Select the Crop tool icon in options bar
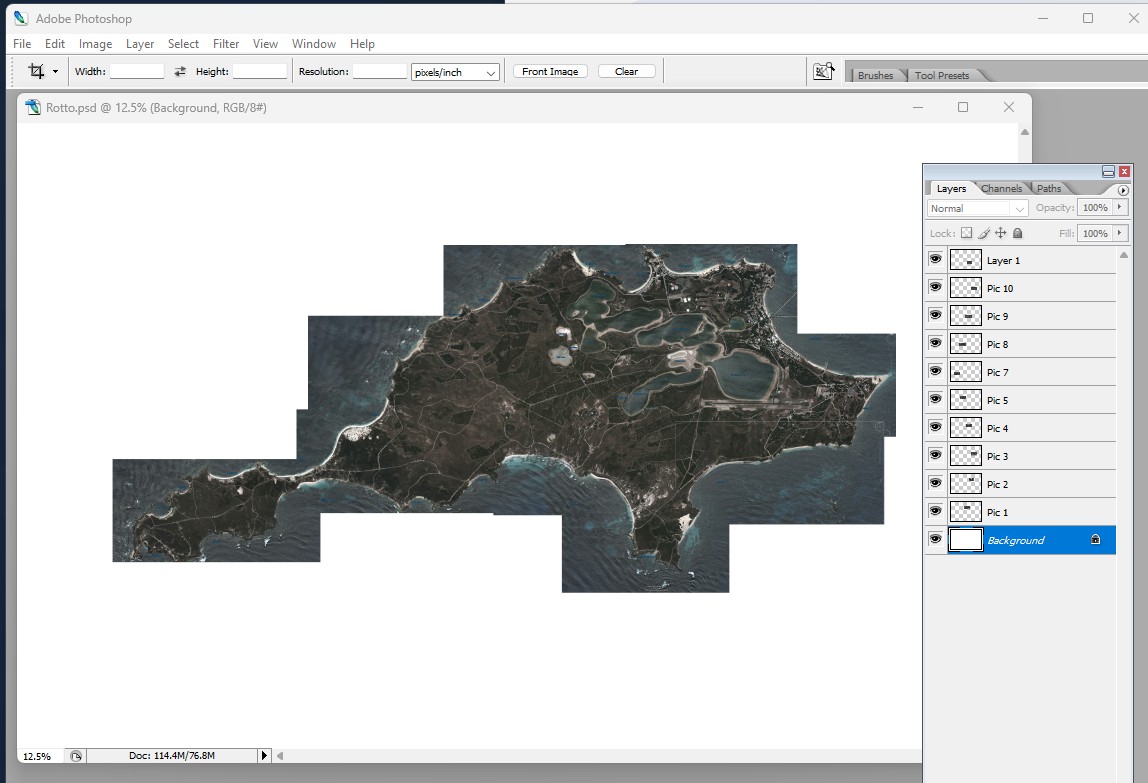This screenshot has height=783, width=1148. tap(37, 71)
